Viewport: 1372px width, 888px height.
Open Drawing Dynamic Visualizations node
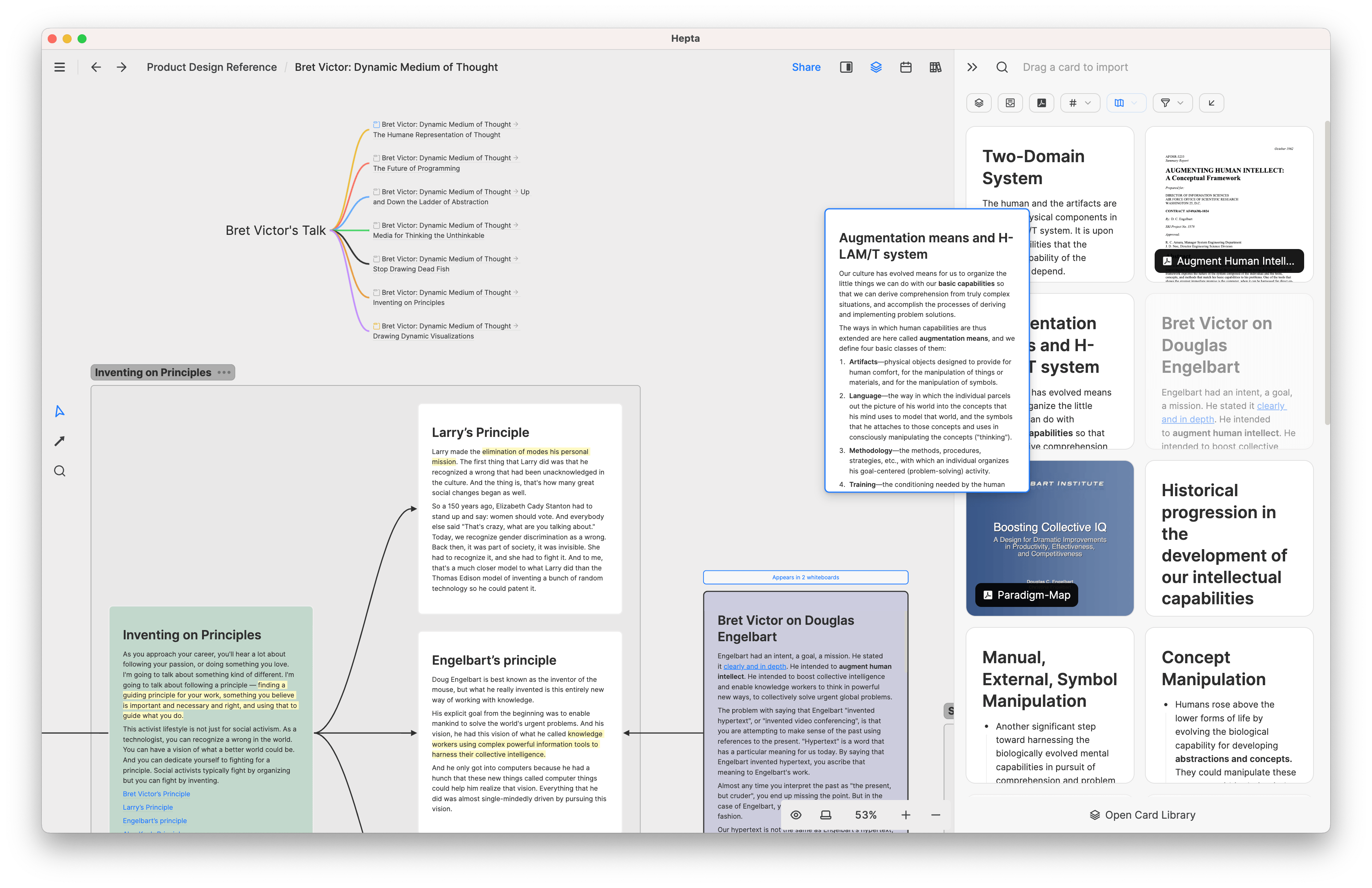coord(446,331)
